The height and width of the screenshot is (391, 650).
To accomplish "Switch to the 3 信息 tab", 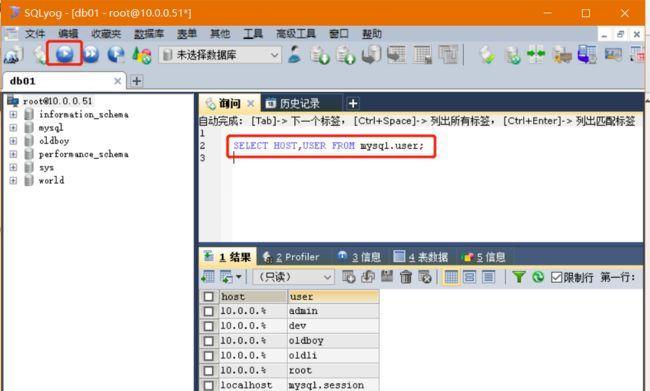I will 359,257.
